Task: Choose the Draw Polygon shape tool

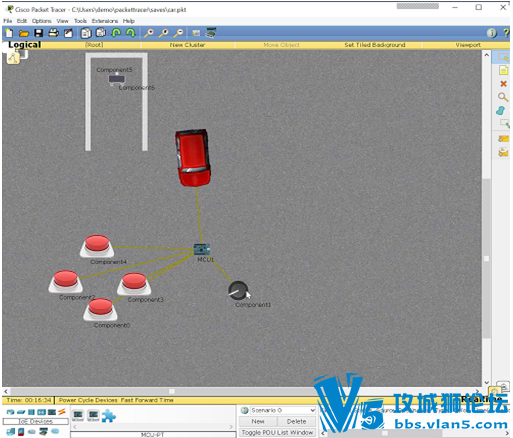Action: coord(500,111)
